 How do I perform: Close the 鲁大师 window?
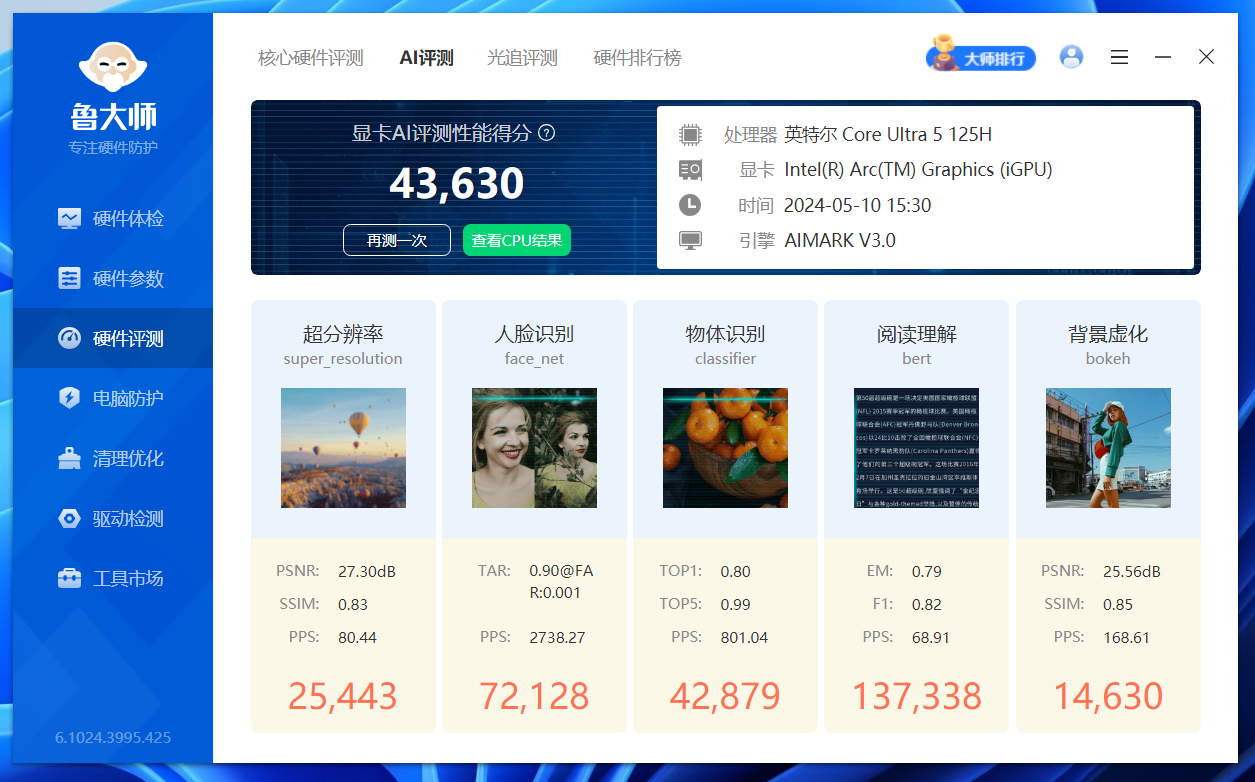click(x=1207, y=57)
